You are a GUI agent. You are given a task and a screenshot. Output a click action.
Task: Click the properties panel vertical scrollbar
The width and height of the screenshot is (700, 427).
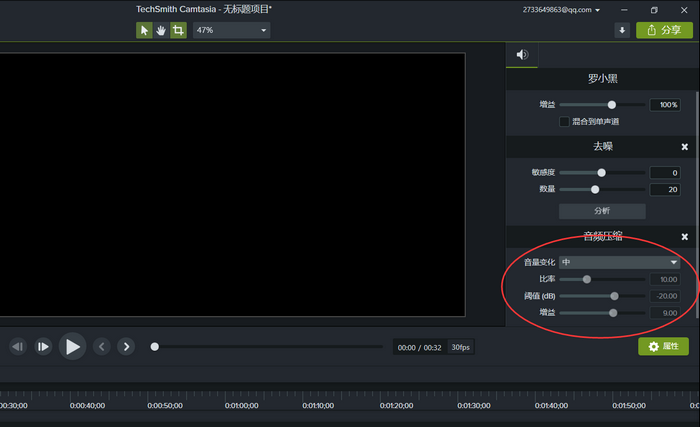(697, 205)
